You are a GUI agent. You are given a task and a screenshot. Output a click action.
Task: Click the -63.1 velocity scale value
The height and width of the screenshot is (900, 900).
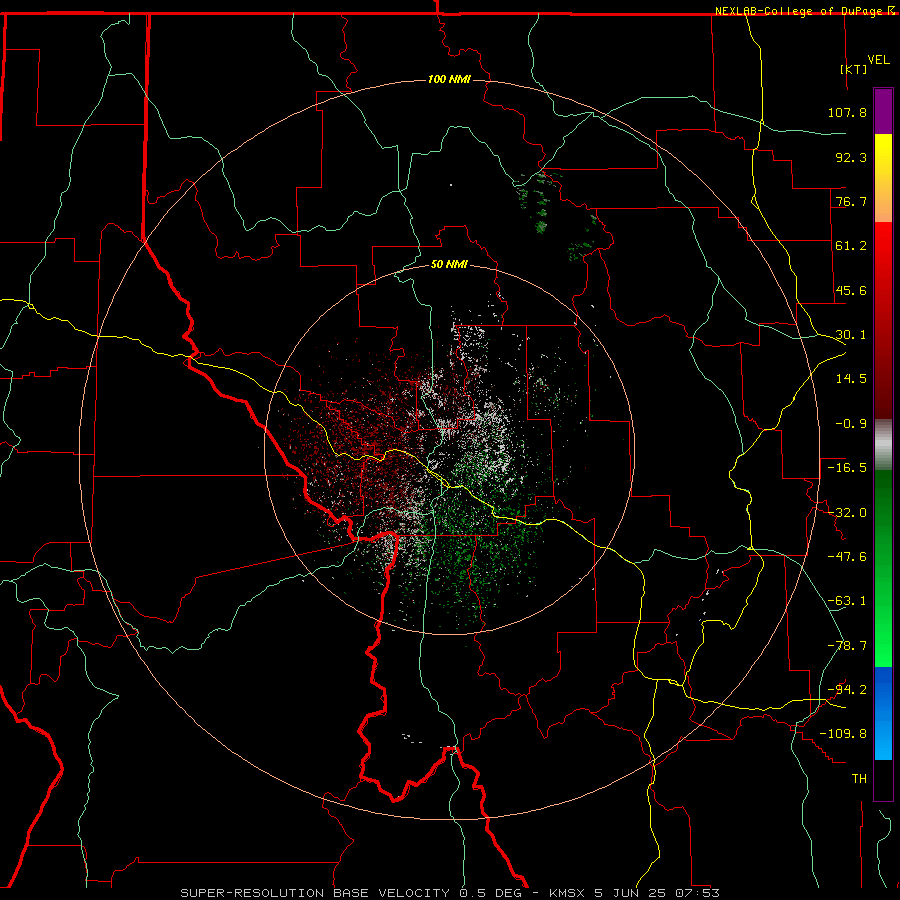click(x=847, y=601)
